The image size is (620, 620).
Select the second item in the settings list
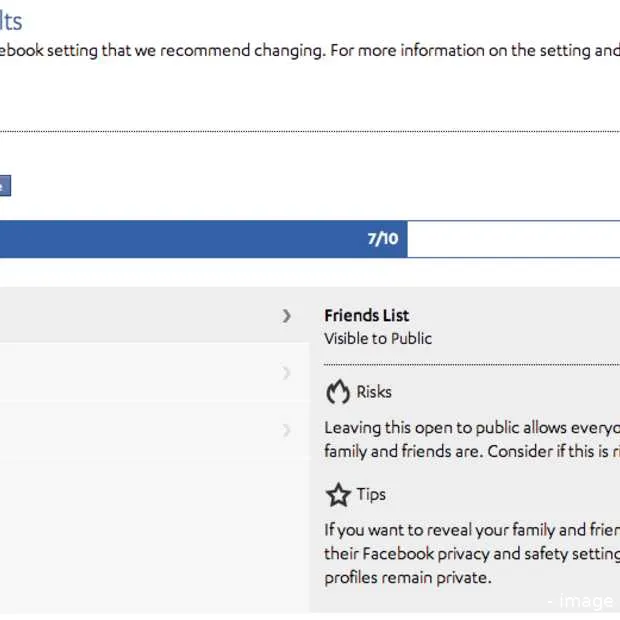pos(140,373)
